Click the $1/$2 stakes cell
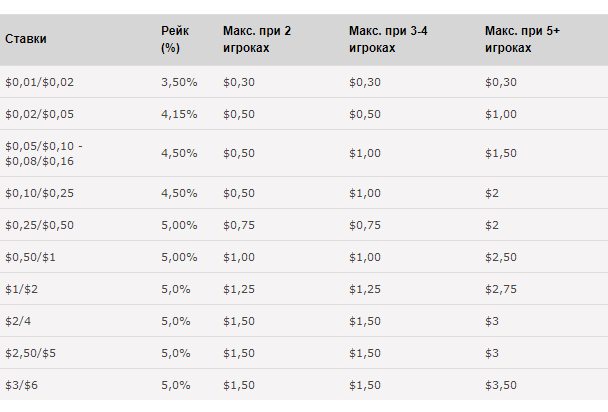 click(x=21, y=289)
